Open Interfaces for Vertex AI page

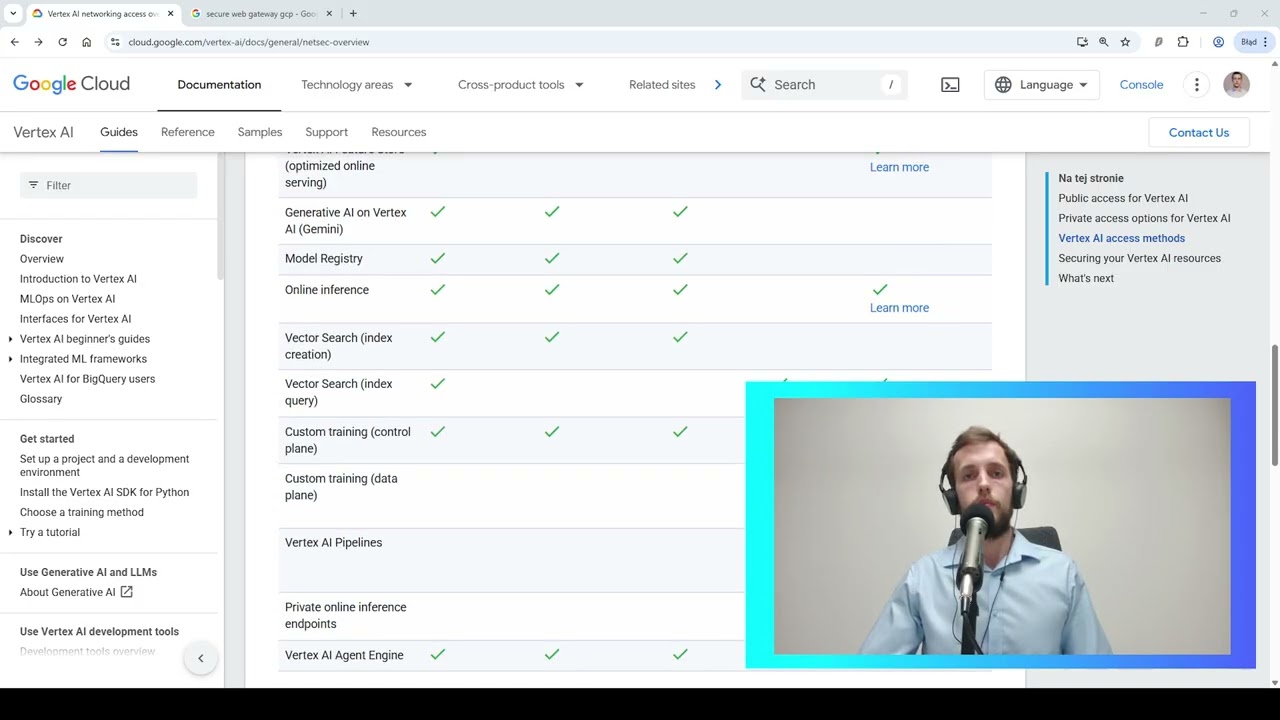point(75,319)
